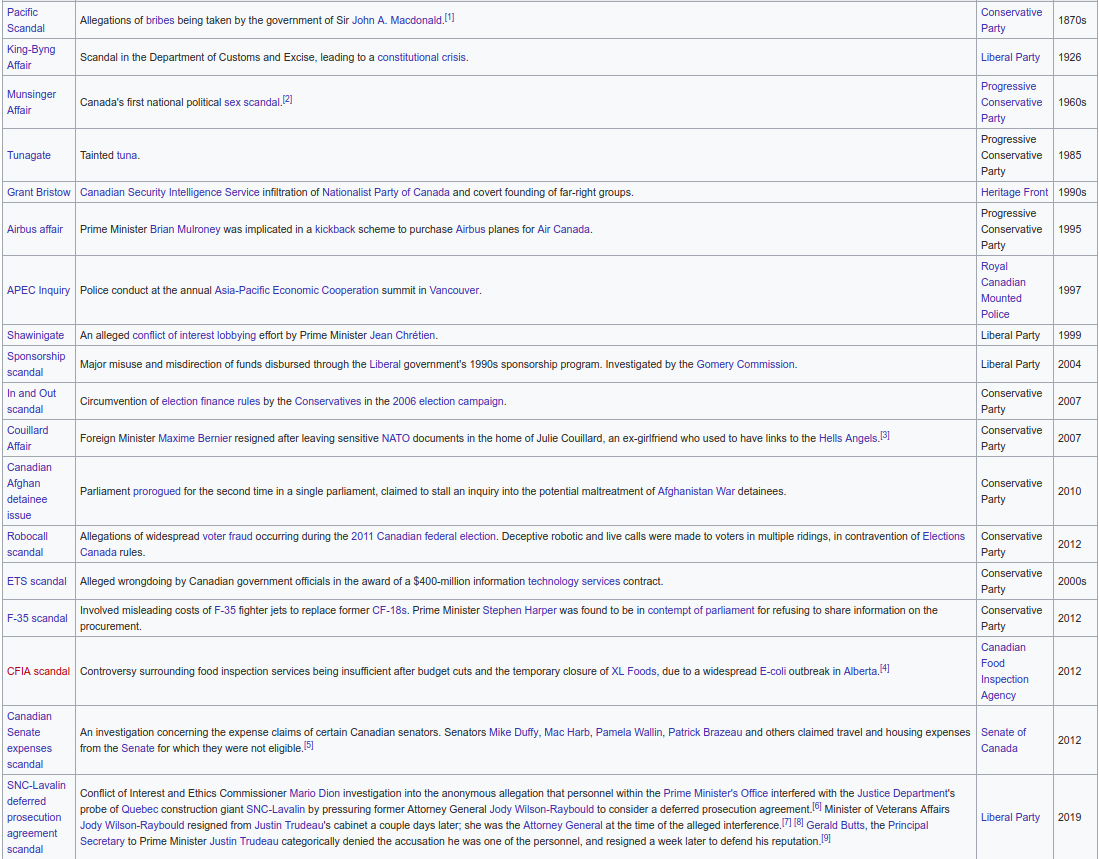Click the John A. Macdonald link
Viewport: 1099px width, 859px height.
(x=397, y=21)
